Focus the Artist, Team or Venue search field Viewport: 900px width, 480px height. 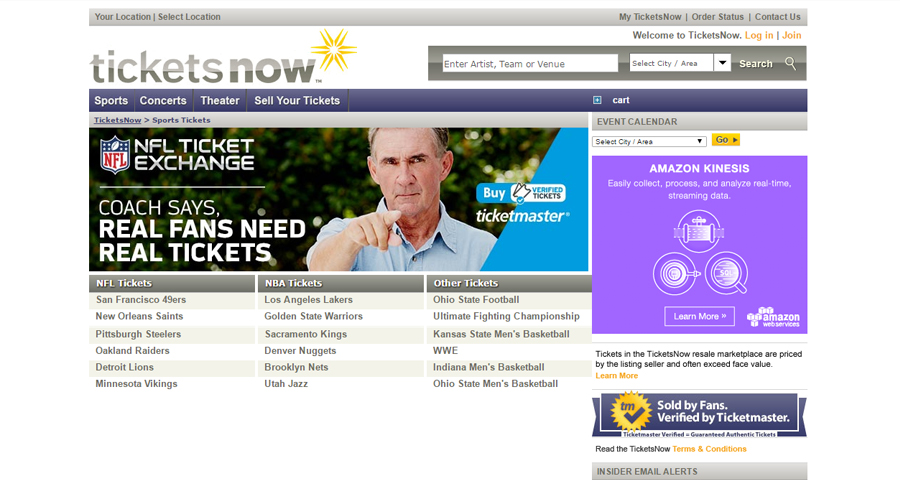tap(530, 64)
